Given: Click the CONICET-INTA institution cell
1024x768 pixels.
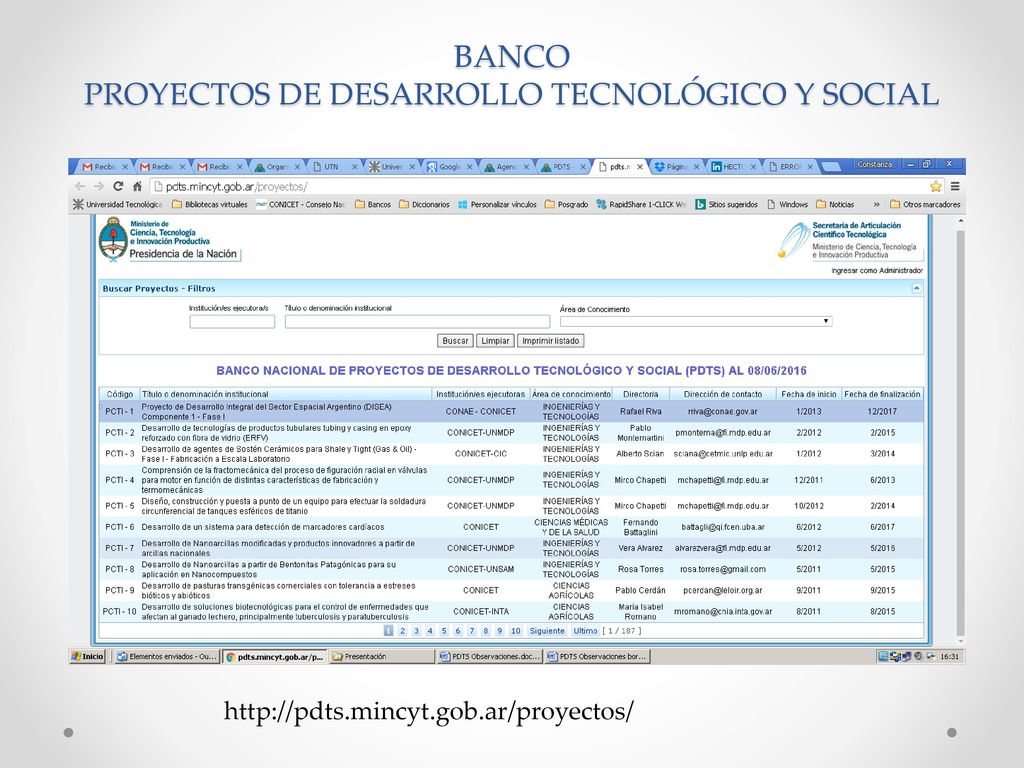Looking at the screenshot, I should 481,612.
